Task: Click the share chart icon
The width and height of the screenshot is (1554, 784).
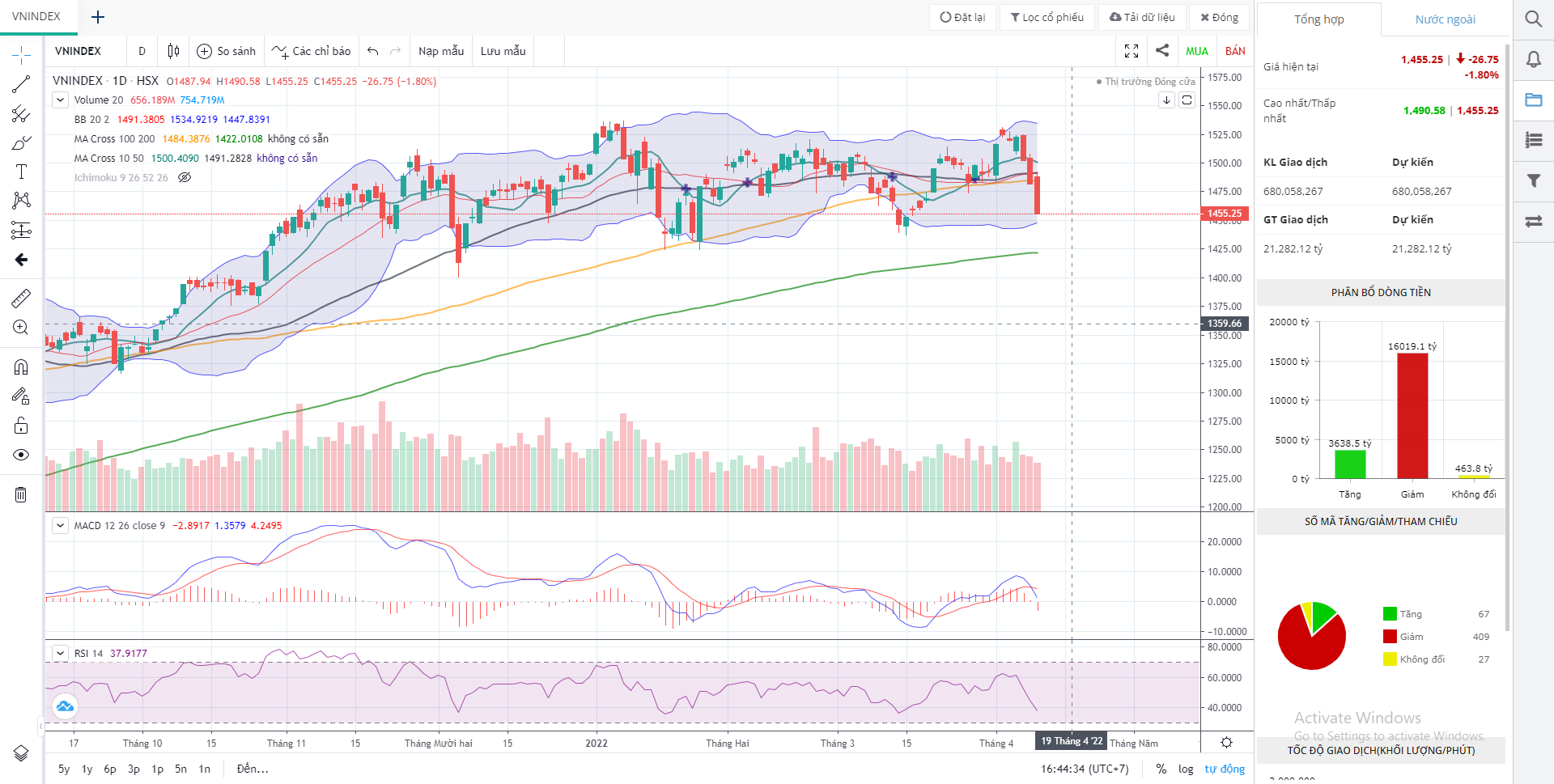Action: point(1162,50)
